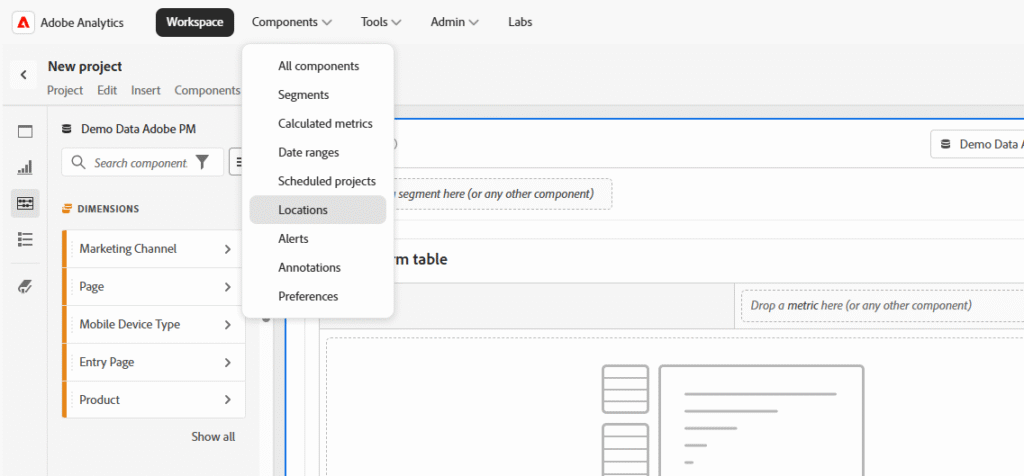Click the tag icon at bottom of the left rail
Image resolution: width=1024 pixels, height=476 pixels.
[x=25, y=286]
